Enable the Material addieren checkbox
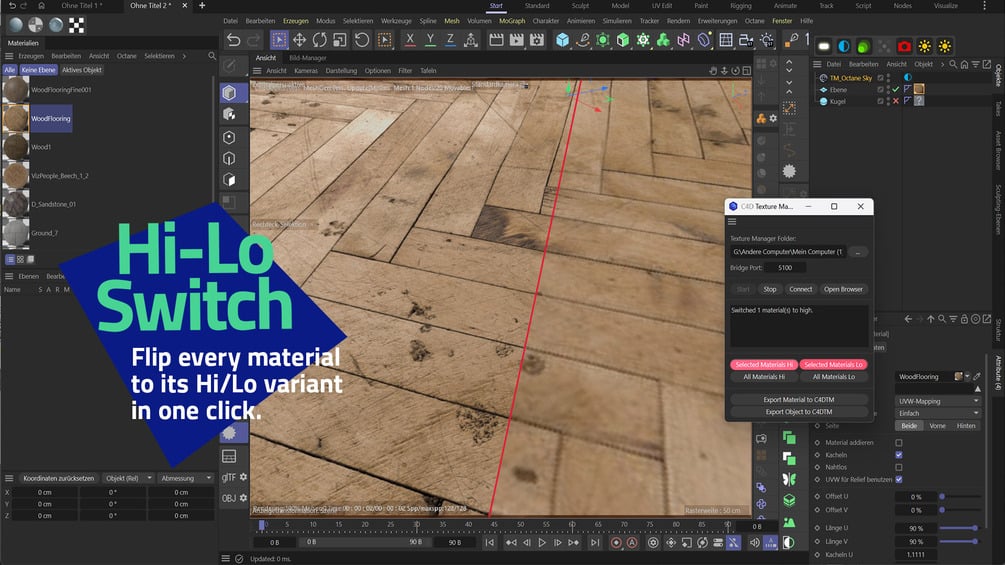 point(899,443)
